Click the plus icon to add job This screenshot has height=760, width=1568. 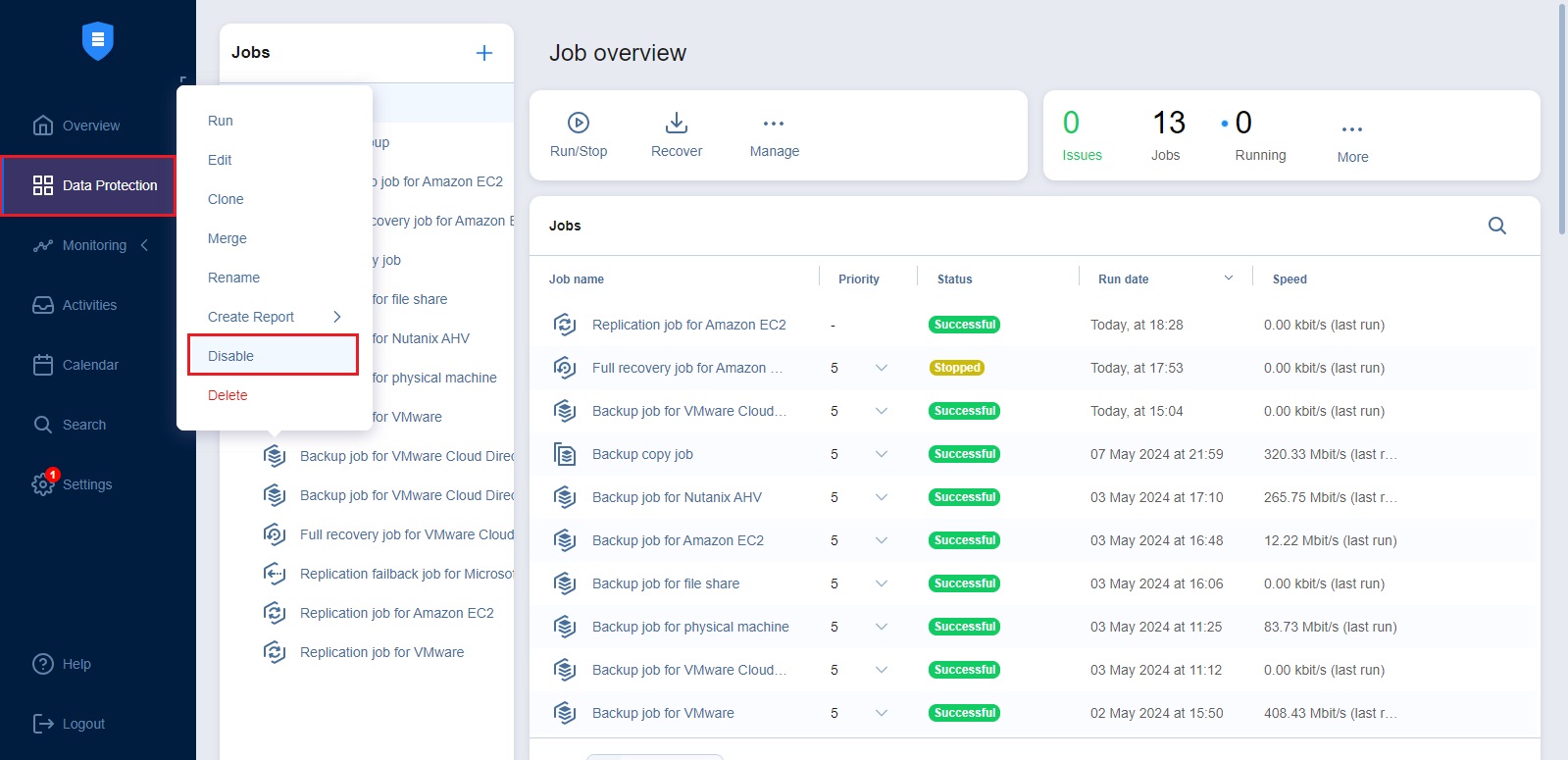tap(484, 53)
